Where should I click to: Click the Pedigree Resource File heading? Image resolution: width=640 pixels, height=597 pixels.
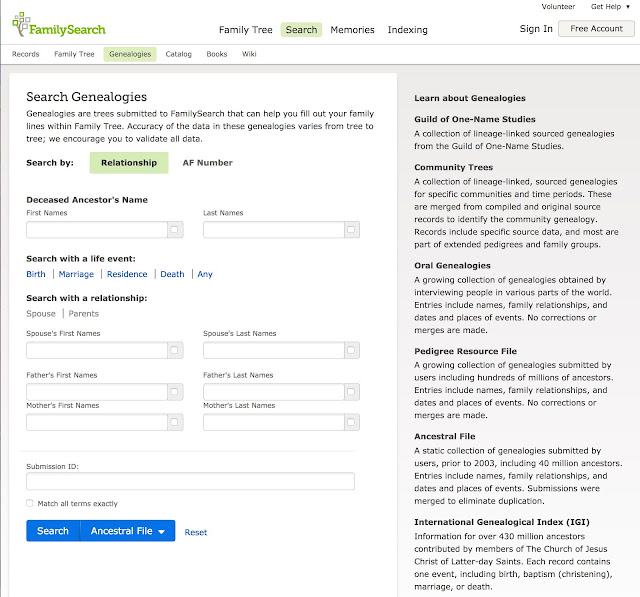tap(465, 351)
